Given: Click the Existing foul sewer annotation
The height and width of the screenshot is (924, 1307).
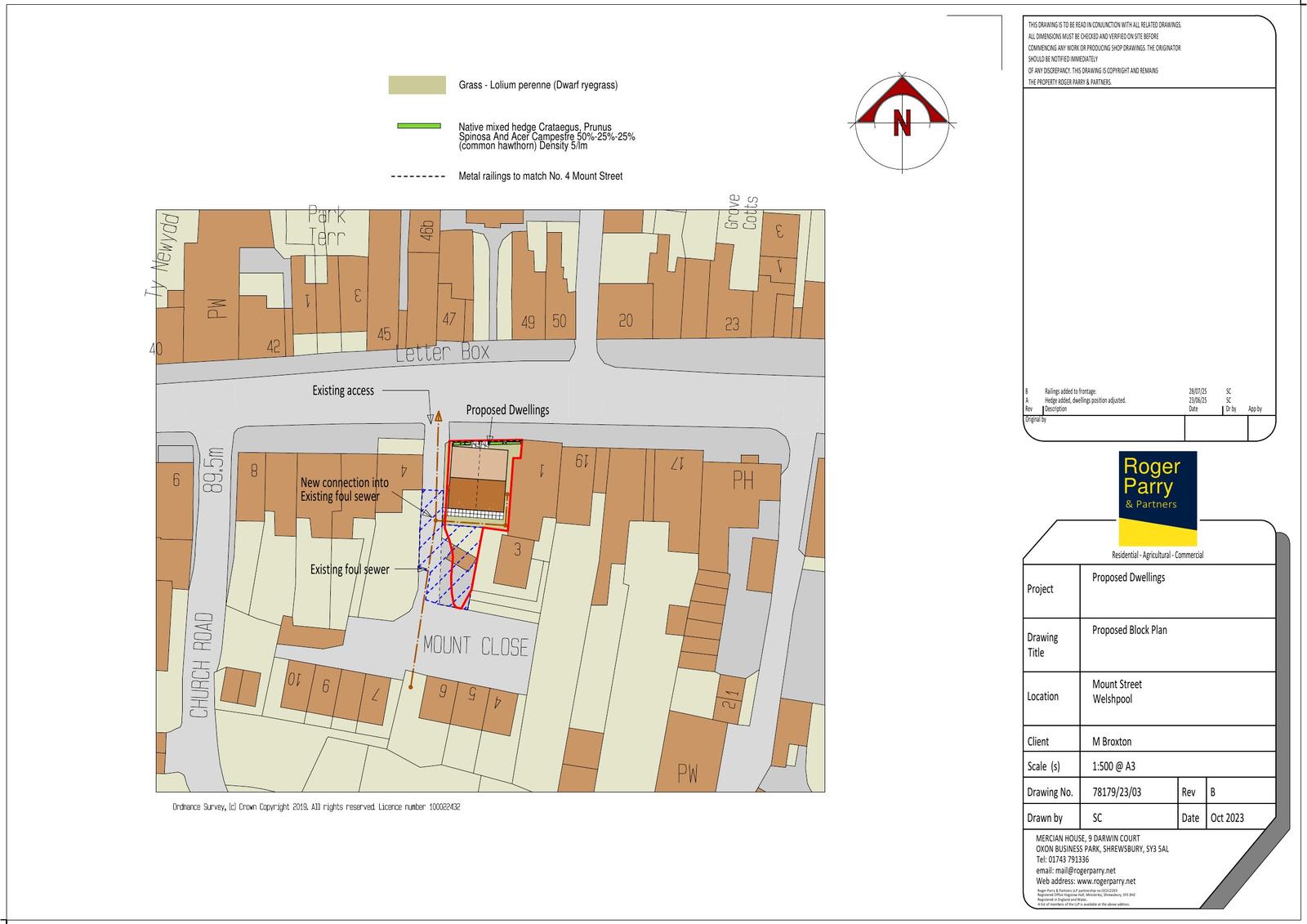Looking at the screenshot, I should tap(350, 569).
